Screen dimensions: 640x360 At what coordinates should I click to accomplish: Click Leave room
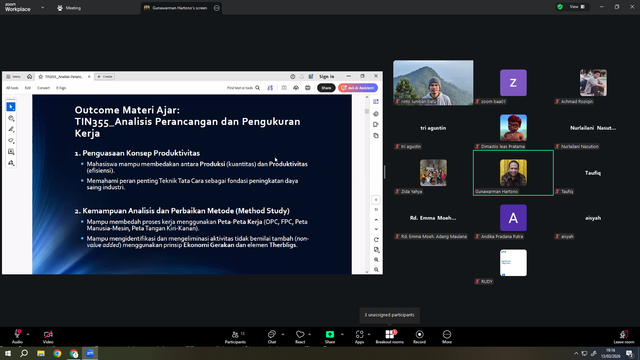[624, 337]
